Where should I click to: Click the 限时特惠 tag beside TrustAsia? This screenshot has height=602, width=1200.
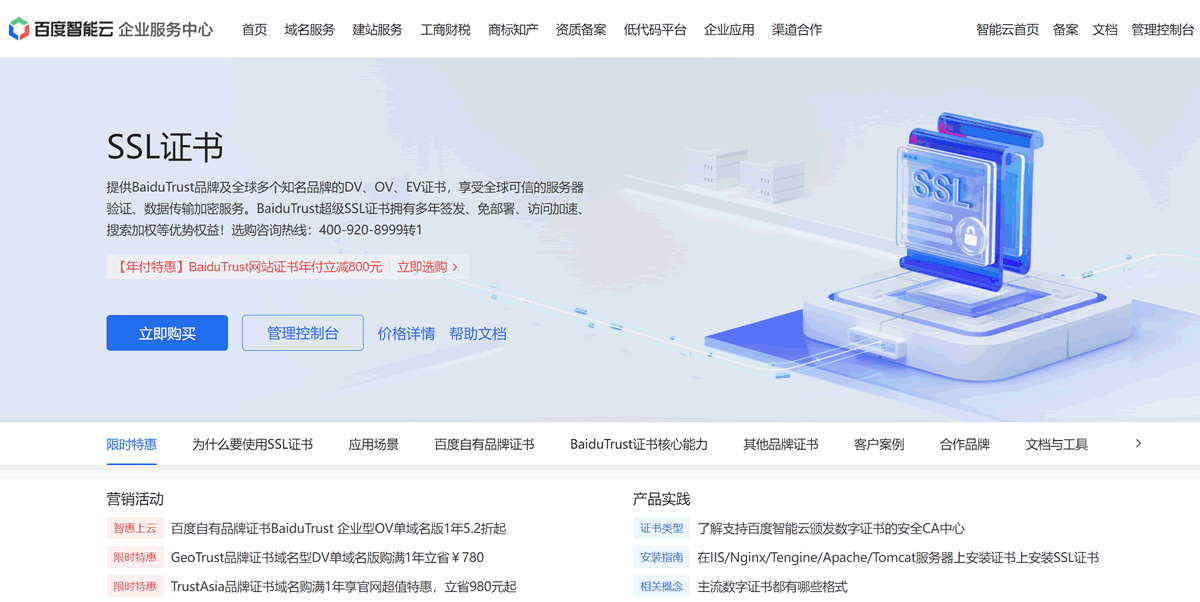135,586
